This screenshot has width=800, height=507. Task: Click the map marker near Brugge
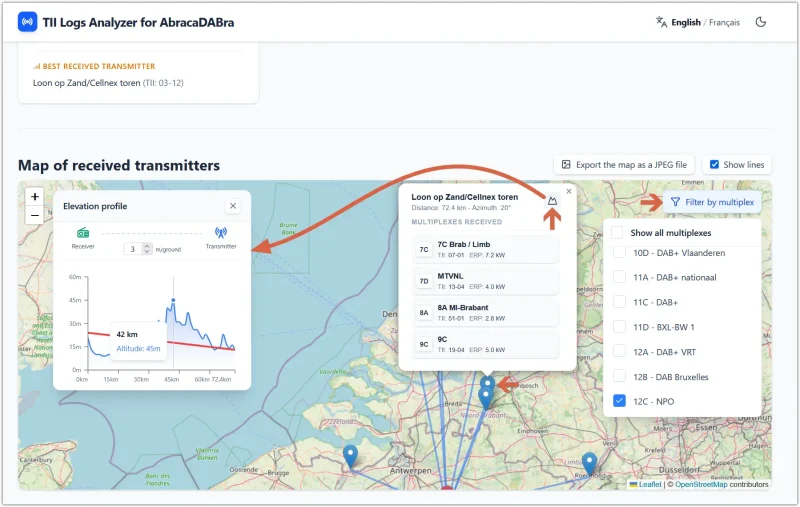click(350, 456)
